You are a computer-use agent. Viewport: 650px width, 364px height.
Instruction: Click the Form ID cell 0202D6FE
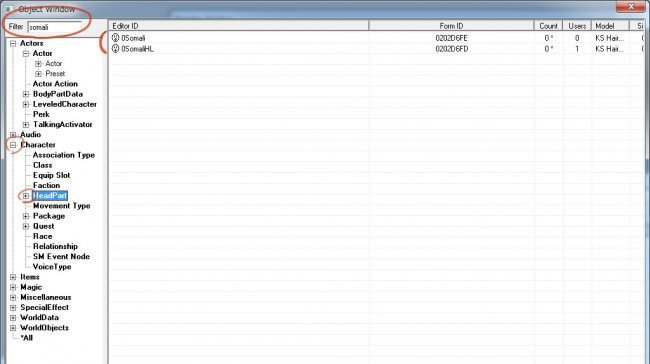click(451, 38)
